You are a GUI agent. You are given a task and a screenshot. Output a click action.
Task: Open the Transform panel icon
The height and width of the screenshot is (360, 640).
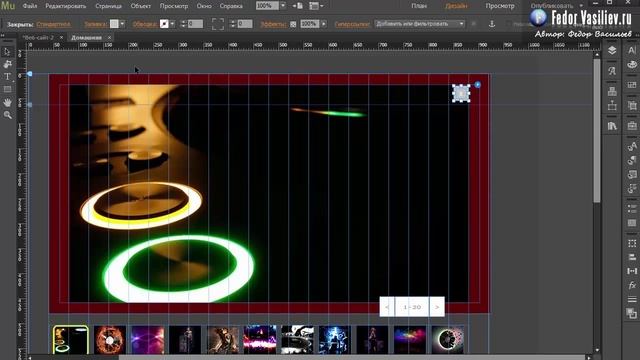632,243
